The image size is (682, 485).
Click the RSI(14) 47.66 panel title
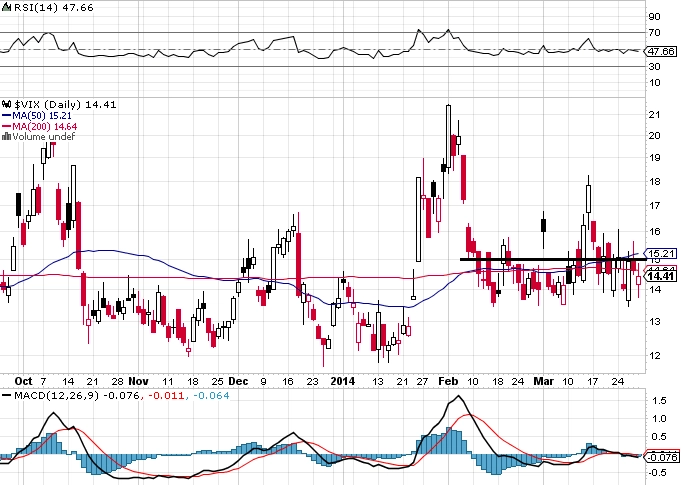[53, 7]
